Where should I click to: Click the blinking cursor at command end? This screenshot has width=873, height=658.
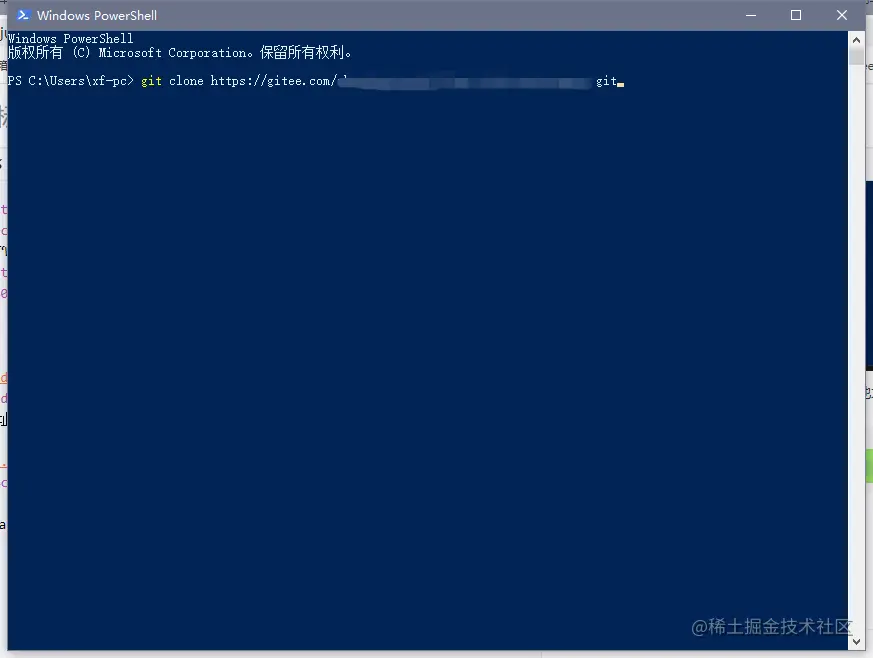click(x=621, y=85)
